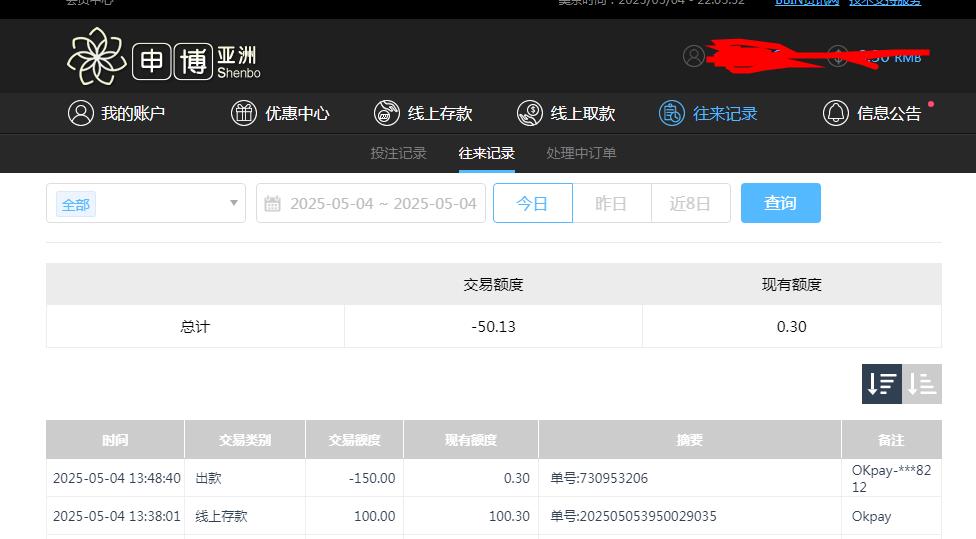Screen dimensions: 976x539
Task: Click the 摘要 column header
Action: tap(690, 439)
